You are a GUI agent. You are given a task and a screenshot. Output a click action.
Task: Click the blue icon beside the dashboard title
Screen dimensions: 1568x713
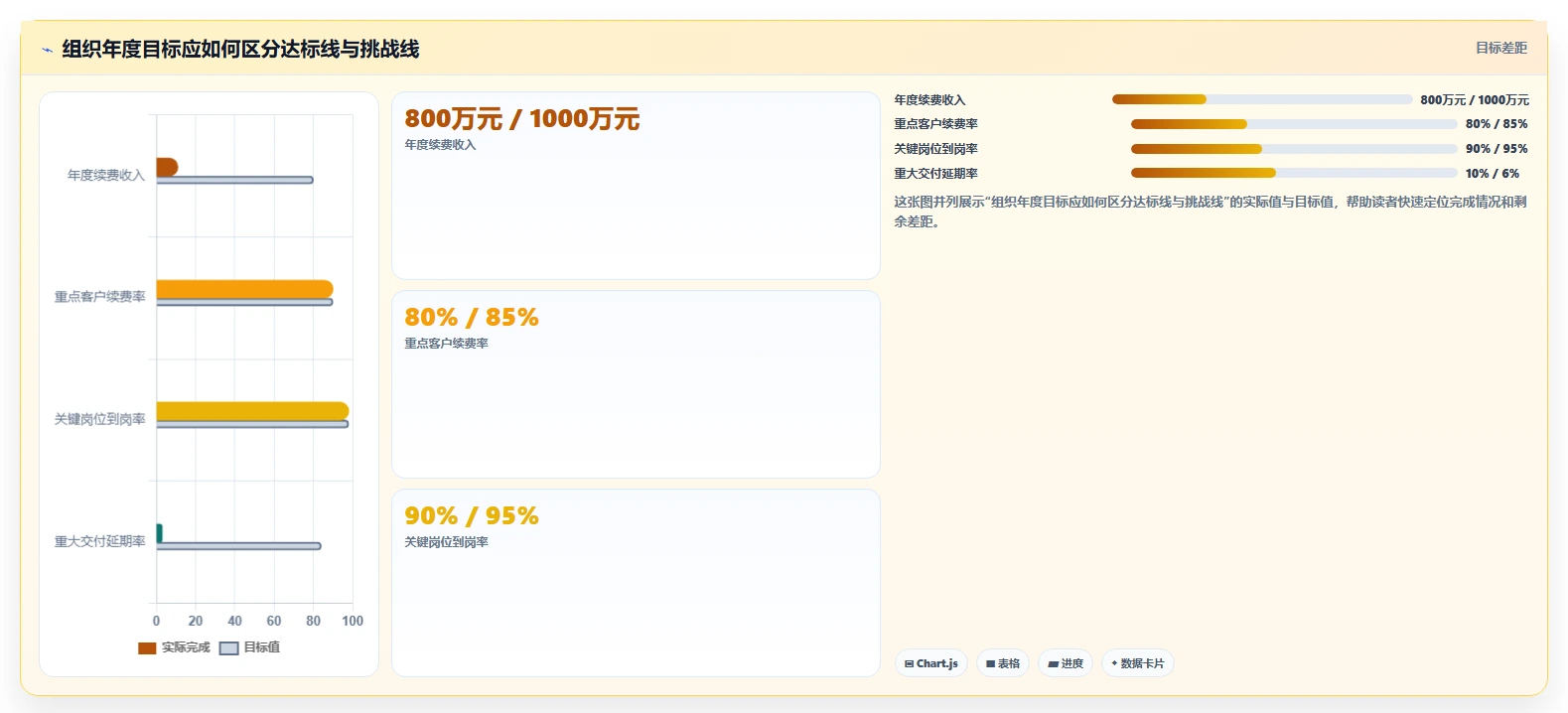(x=47, y=50)
